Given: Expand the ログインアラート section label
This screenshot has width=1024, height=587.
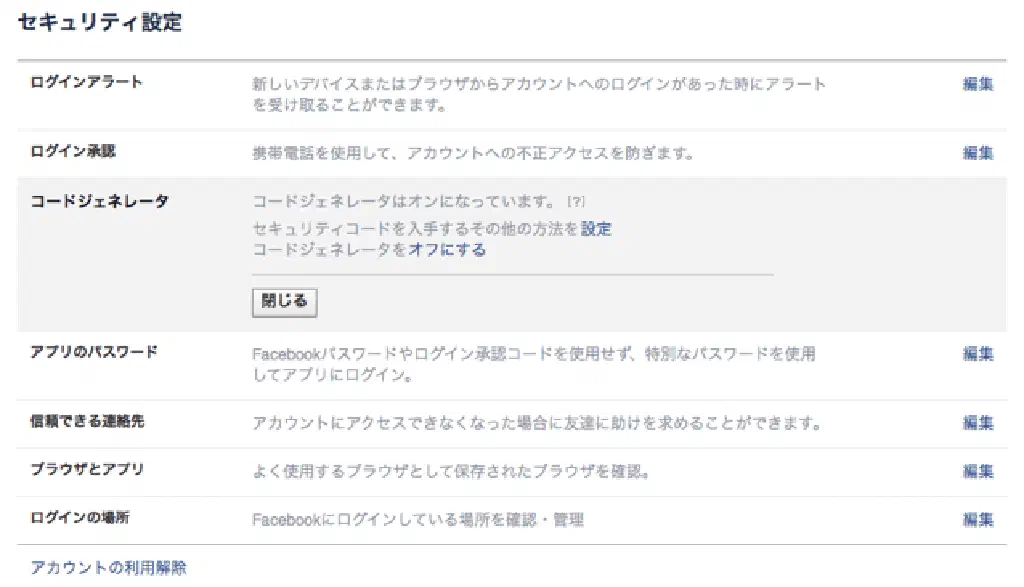Looking at the screenshot, I should coord(87,82).
